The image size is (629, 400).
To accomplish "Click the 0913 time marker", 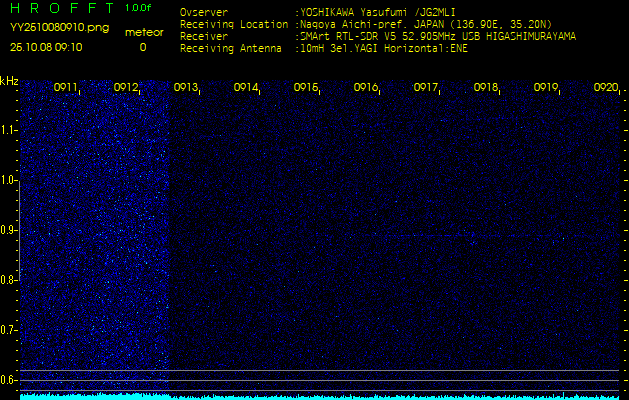I will pyautogui.click(x=185, y=87).
